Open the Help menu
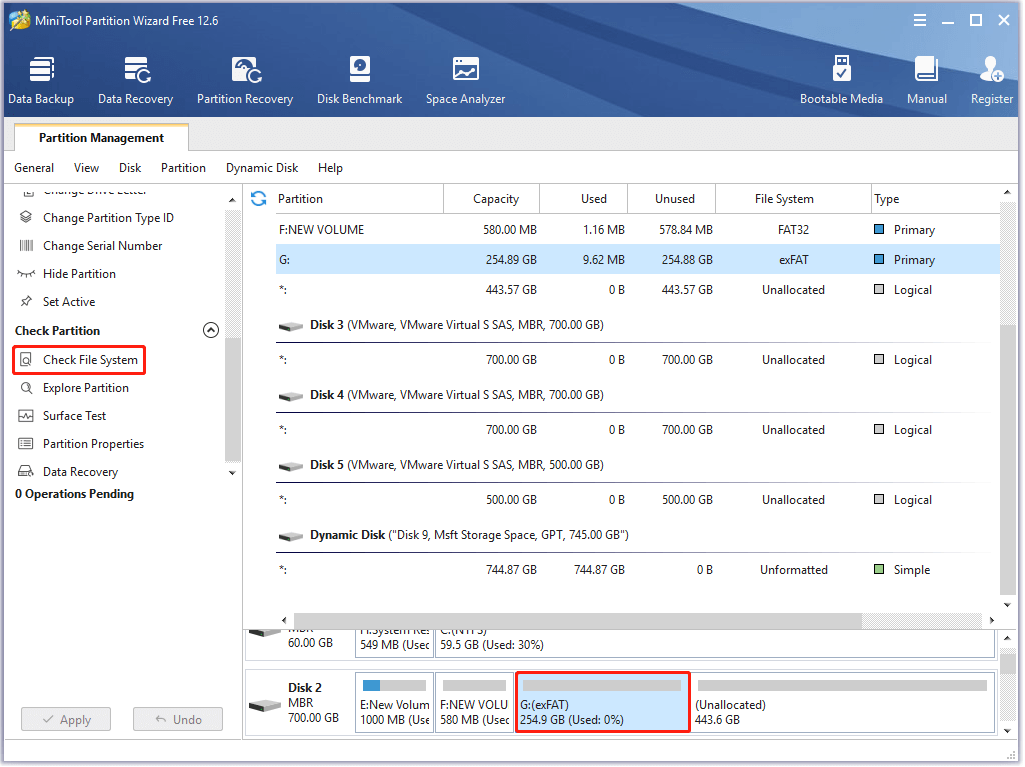Screen dimensions: 1025x767 pos(330,168)
